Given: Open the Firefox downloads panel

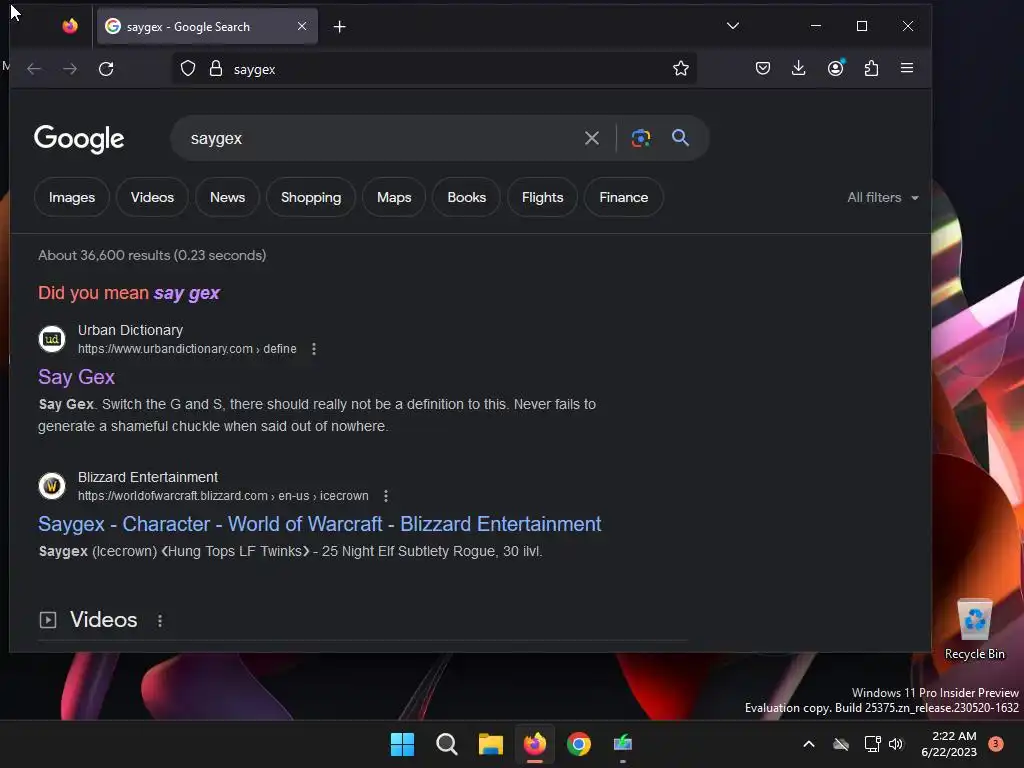Looking at the screenshot, I should click(798, 68).
